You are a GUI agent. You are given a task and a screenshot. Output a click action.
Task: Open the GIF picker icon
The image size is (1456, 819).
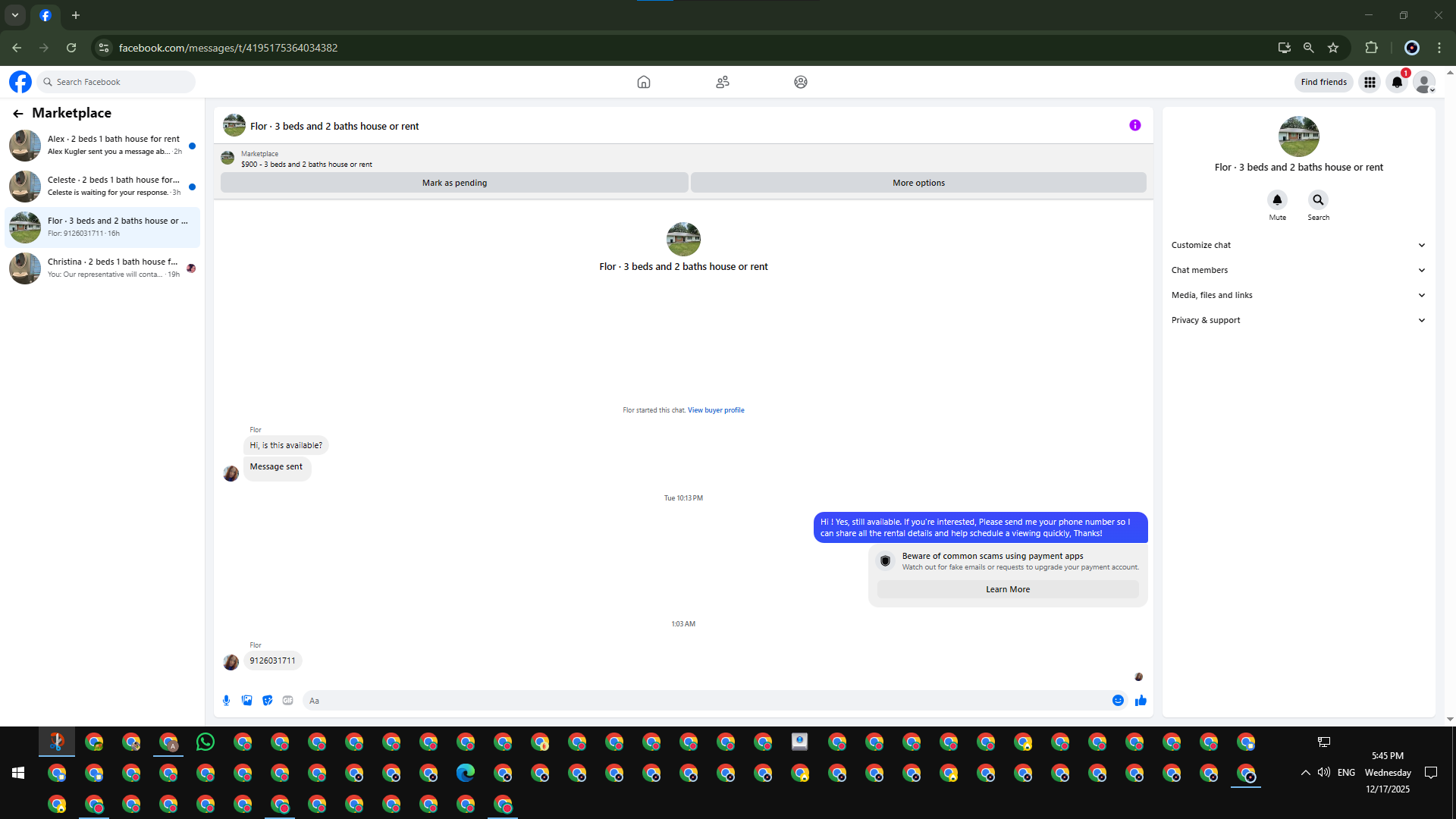[x=287, y=701]
